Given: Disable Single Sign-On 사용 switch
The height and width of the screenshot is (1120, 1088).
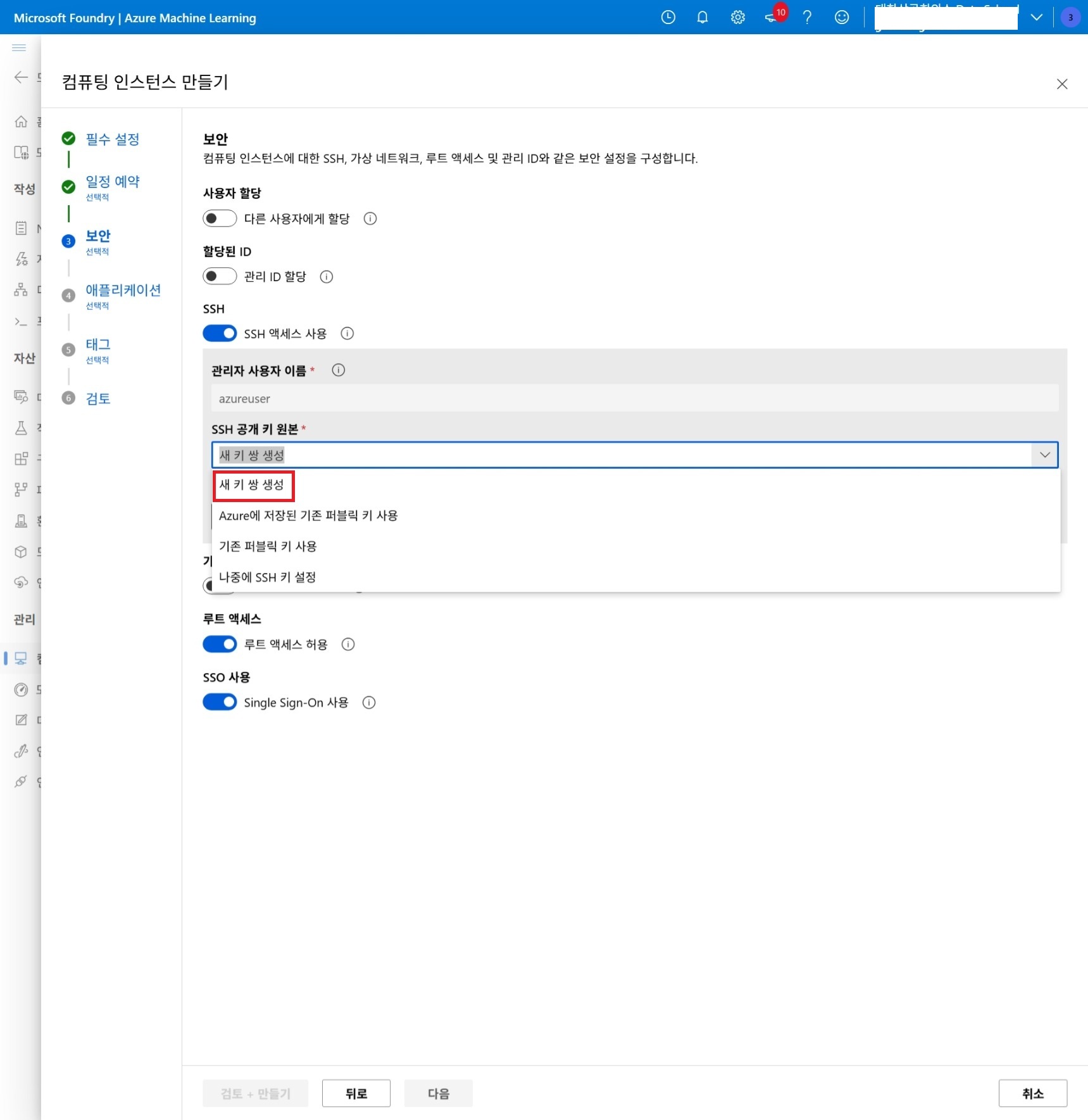Looking at the screenshot, I should tap(220, 703).
